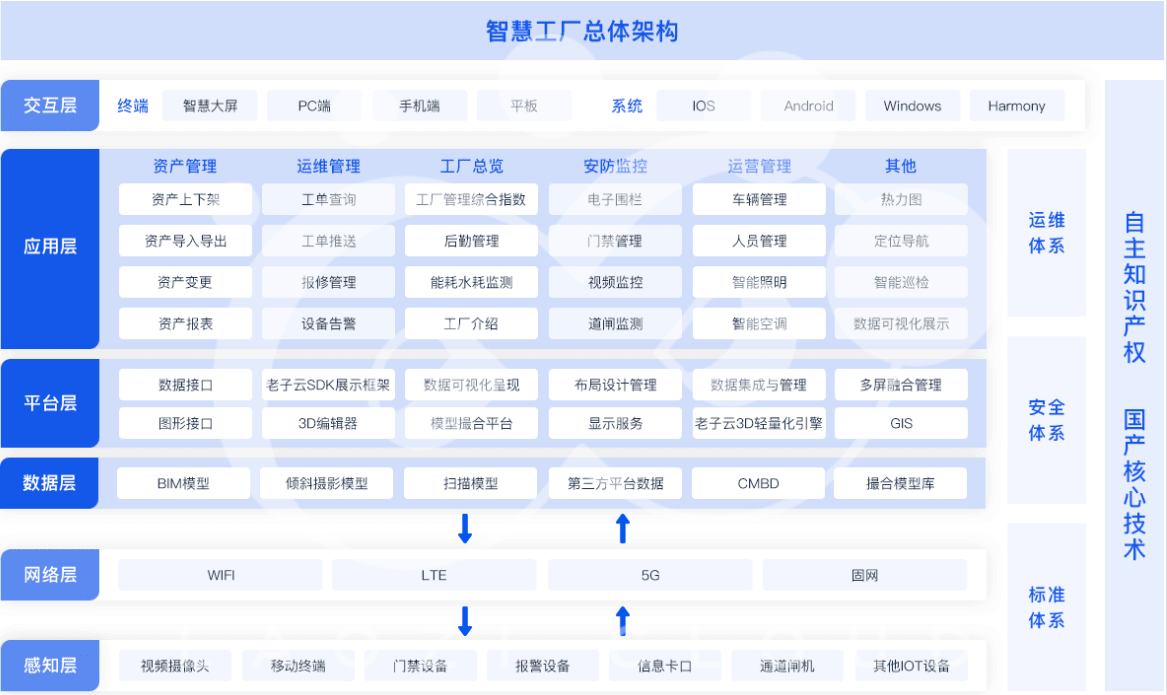Switch to the 安防监控 category
The image size is (1167, 695).
614,166
